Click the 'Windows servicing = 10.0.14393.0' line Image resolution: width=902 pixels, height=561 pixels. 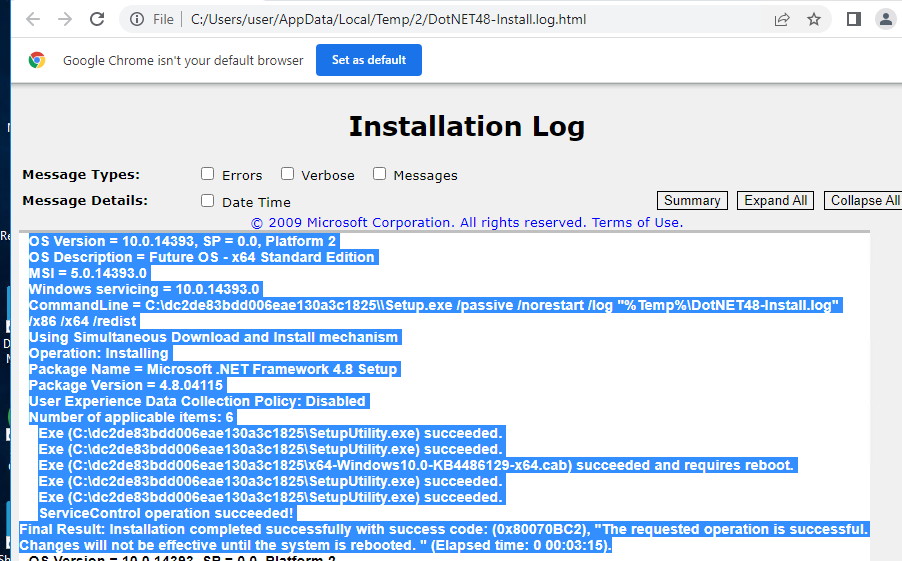144,289
